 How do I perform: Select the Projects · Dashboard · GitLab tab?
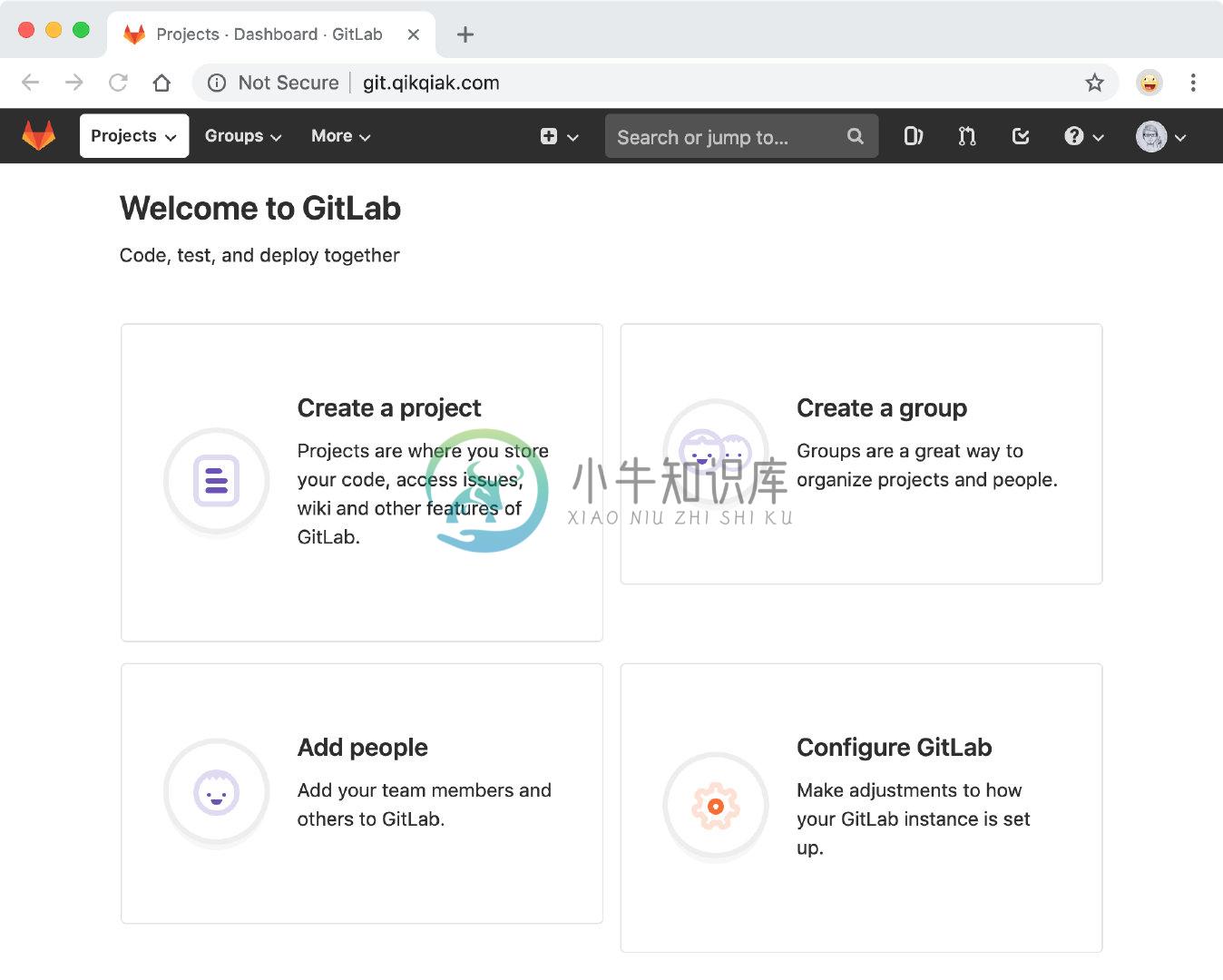click(269, 34)
